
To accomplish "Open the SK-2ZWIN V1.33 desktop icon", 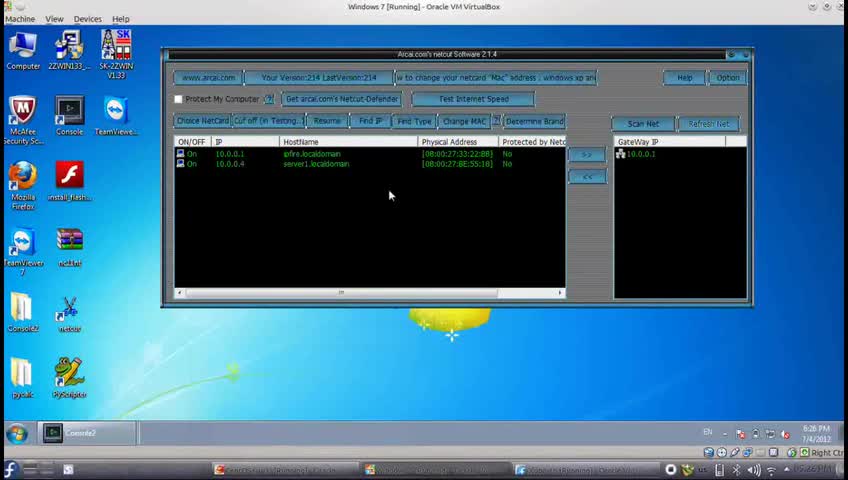I will click(x=116, y=54).
